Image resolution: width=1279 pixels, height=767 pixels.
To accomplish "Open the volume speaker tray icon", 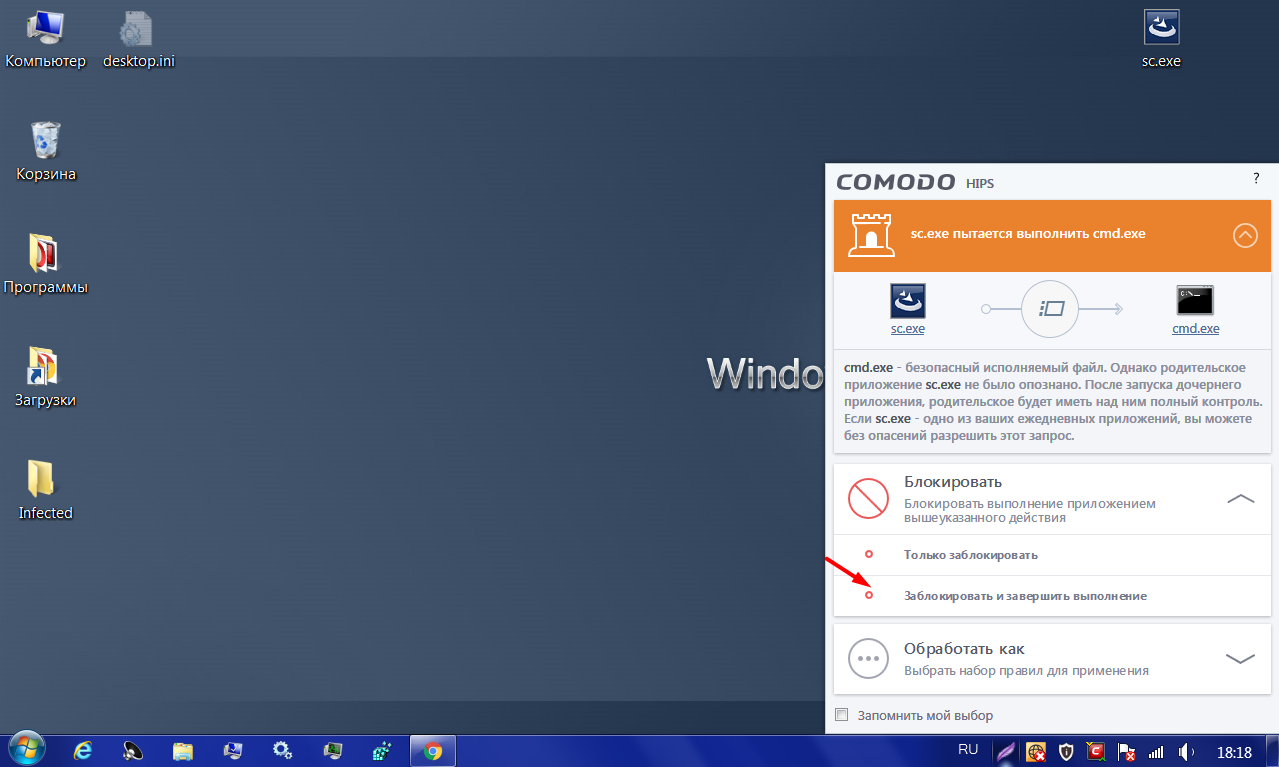I will 1187,751.
